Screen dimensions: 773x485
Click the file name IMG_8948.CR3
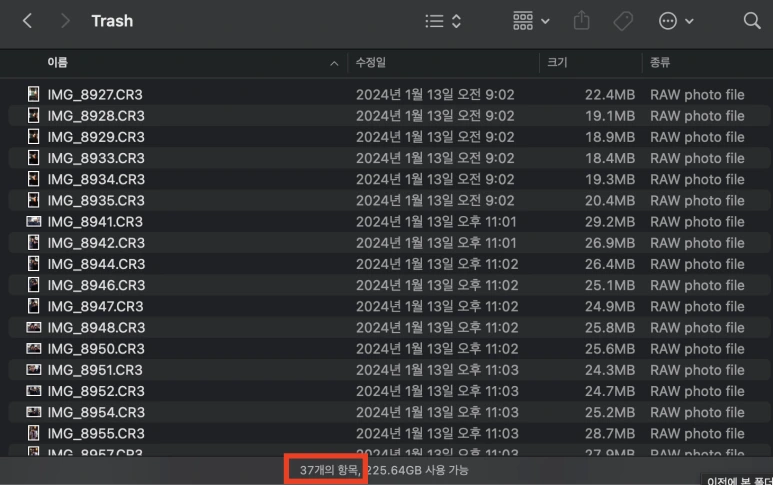click(x=96, y=328)
